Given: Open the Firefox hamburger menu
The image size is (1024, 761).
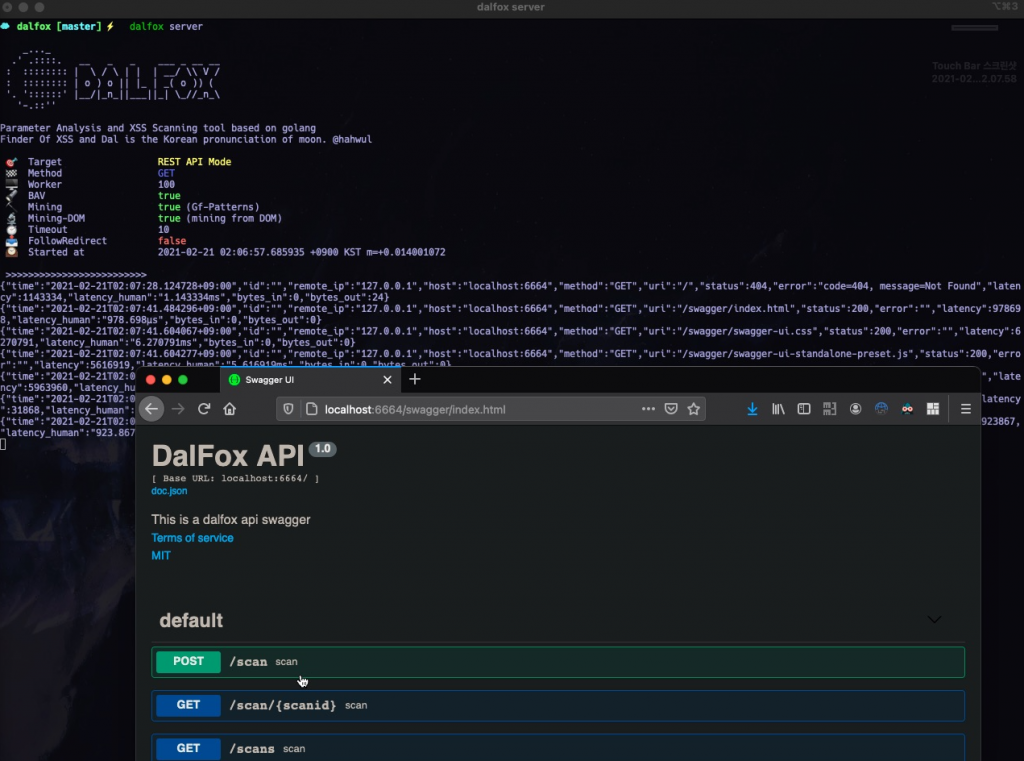Looking at the screenshot, I should [x=965, y=409].
